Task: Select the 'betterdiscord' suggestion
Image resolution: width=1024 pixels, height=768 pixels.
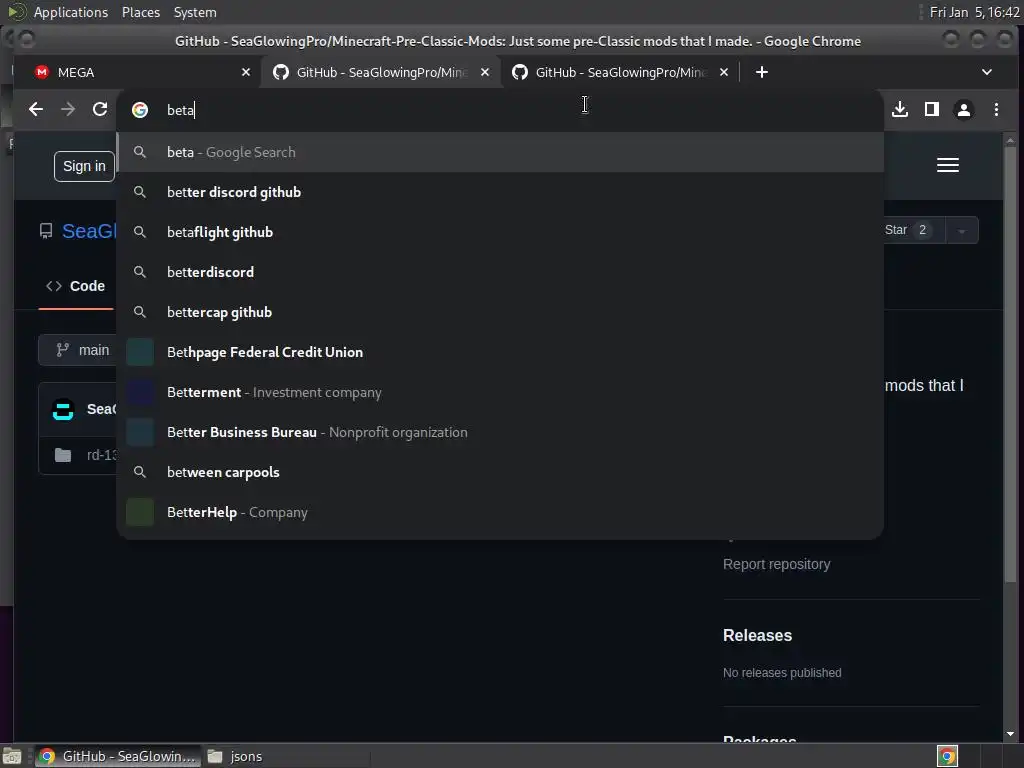Action: point(500,272)
